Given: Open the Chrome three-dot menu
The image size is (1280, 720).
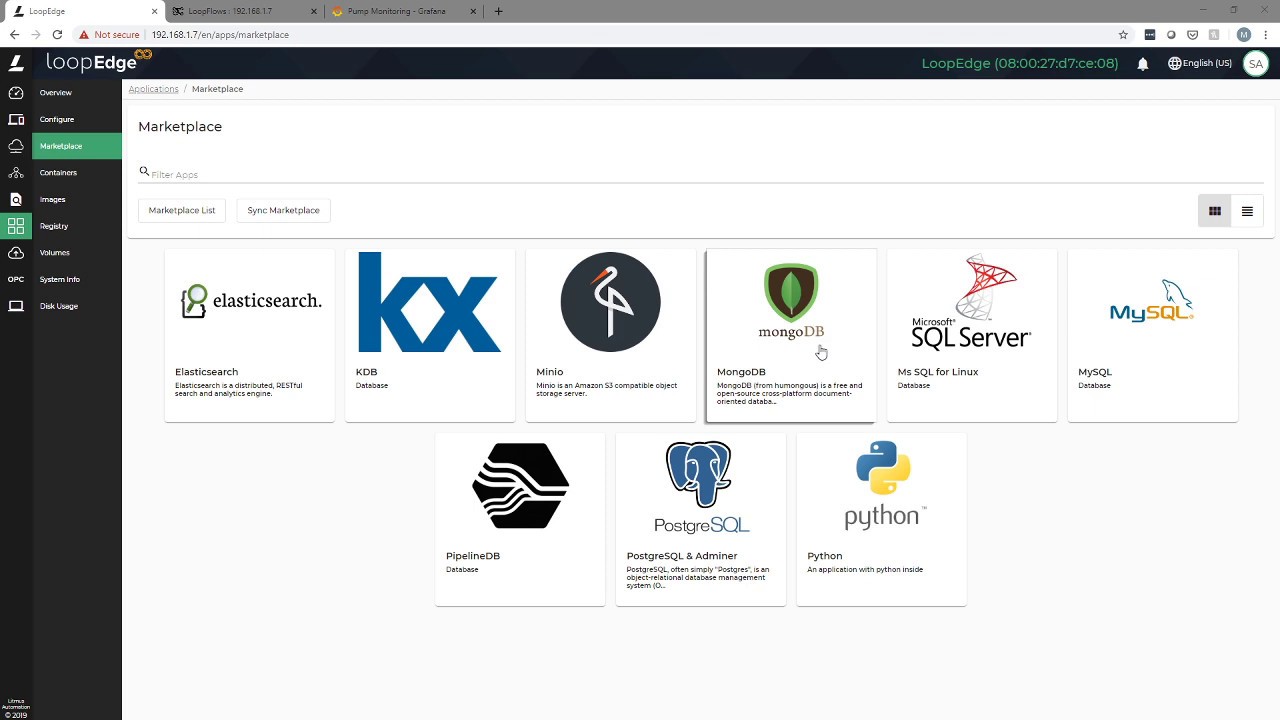Looking at the screenshot, I should pyautogui.click(x=1265, y=34).
